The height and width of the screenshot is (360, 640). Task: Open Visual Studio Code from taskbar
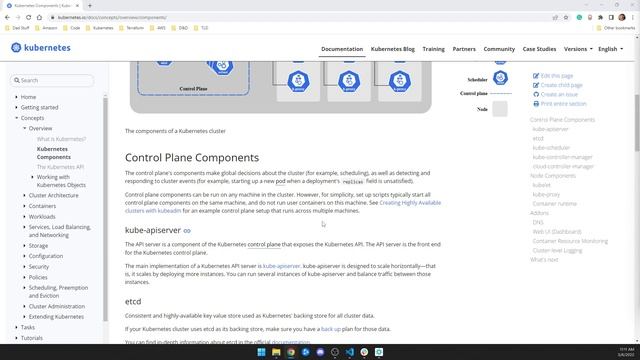[349, 352]
